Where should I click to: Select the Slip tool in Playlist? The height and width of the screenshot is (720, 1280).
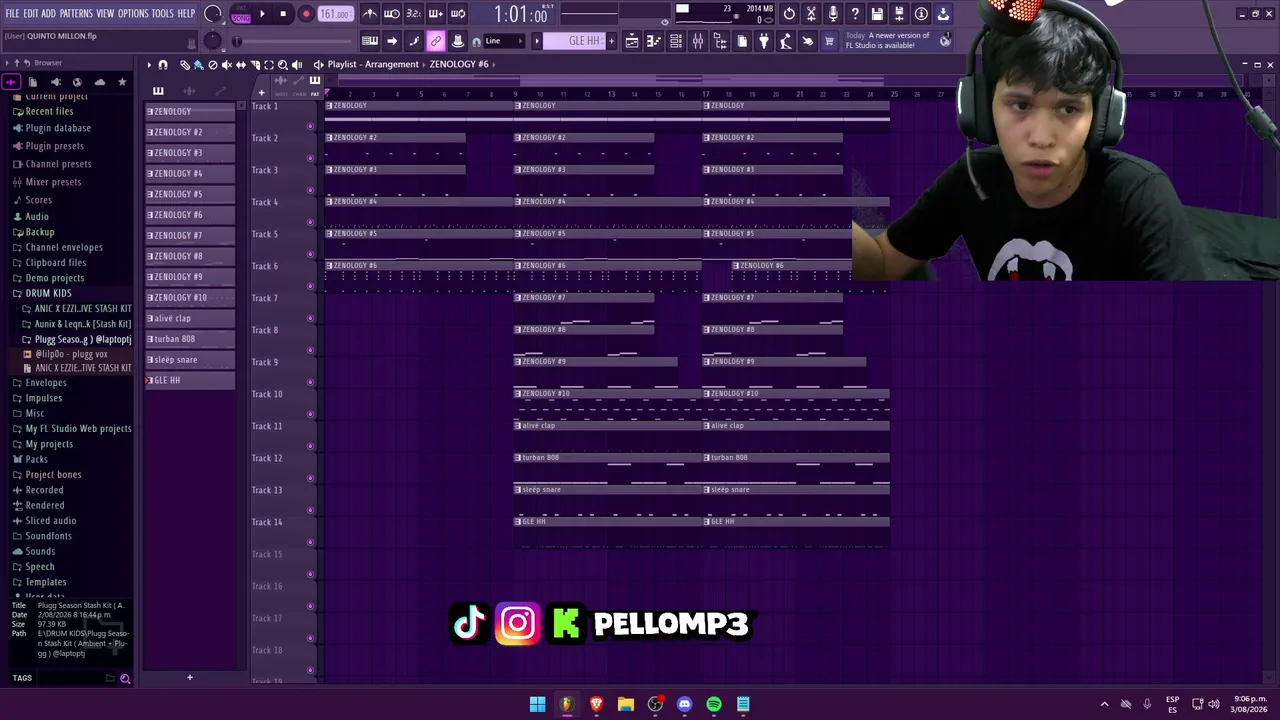pos(240,65)
